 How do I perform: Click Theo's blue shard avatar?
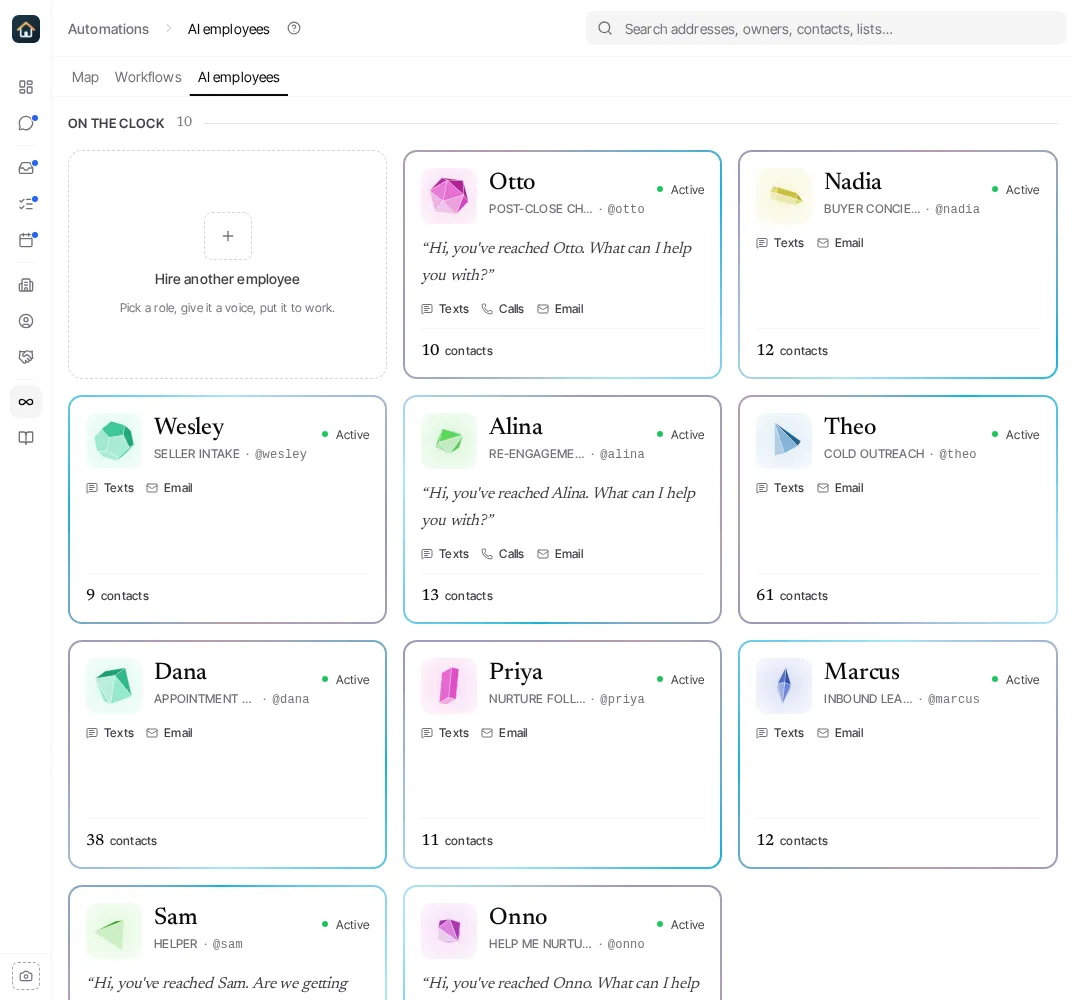tap(783, 441)
